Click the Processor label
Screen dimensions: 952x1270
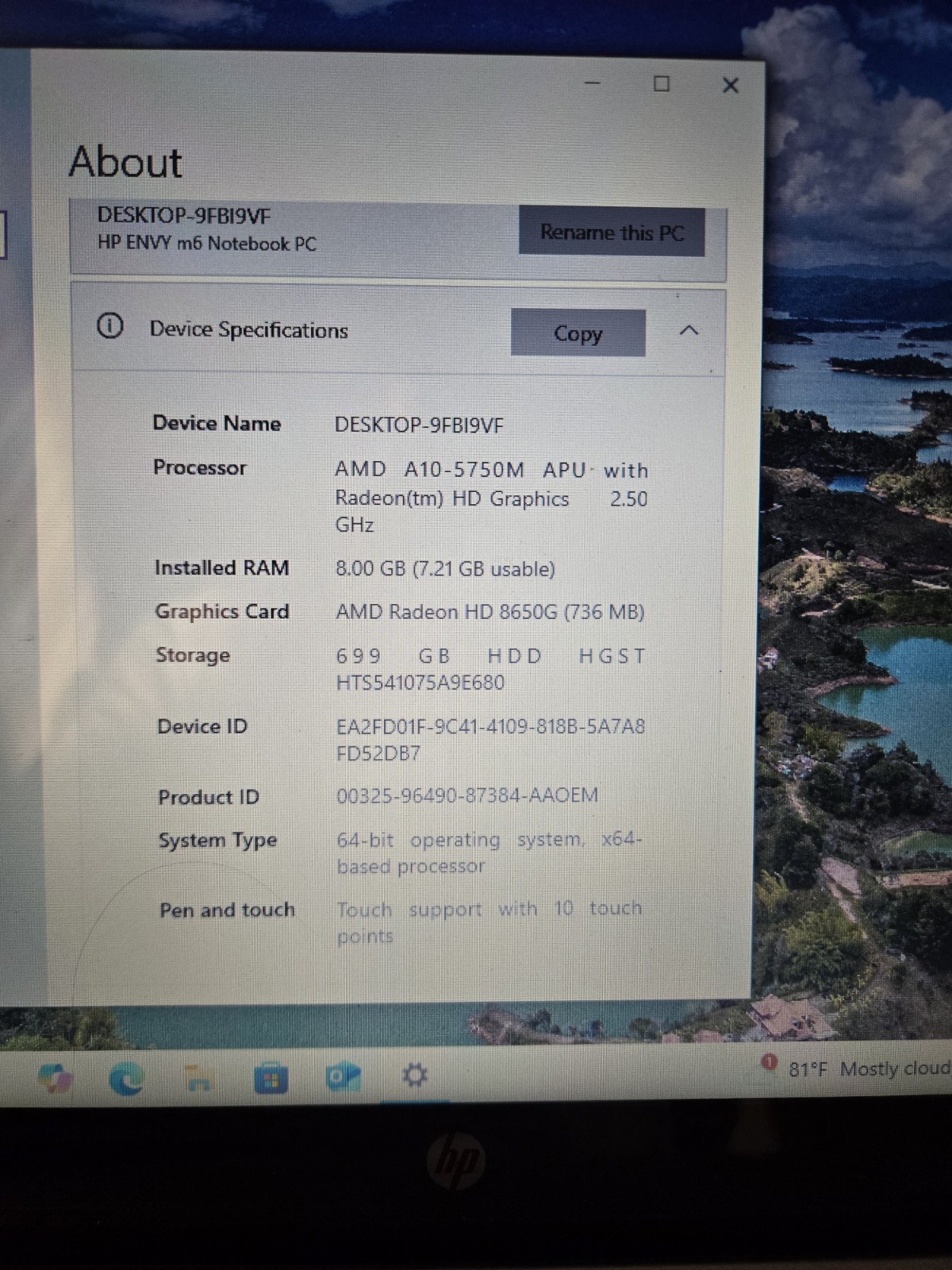[x=200, y=468]
